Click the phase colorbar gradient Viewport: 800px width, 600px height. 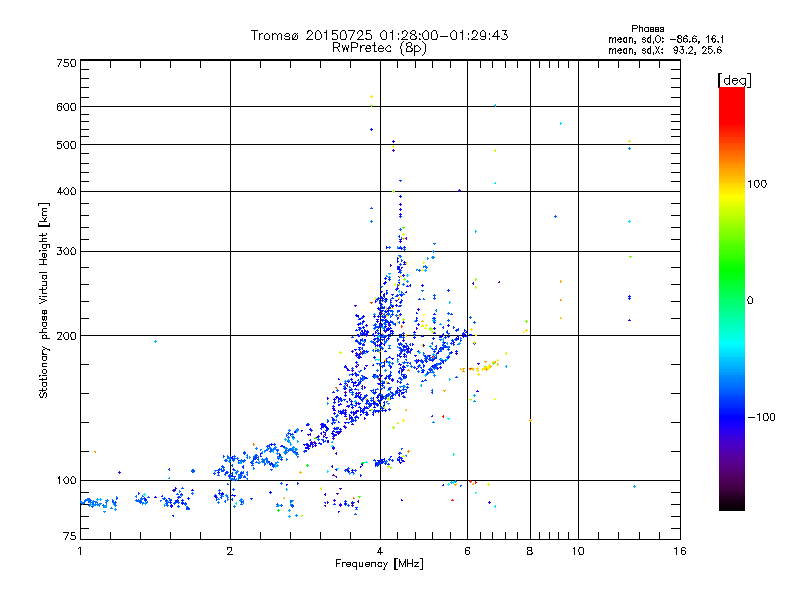coord(732,298)
